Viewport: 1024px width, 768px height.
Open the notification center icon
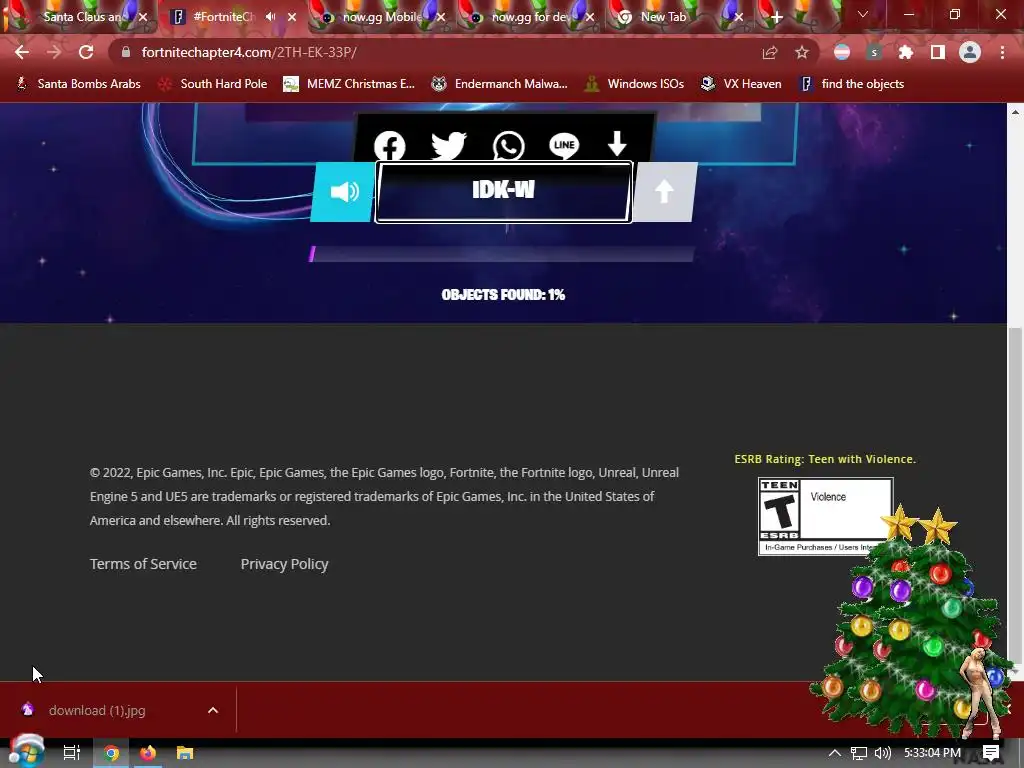(x=991, y=753)
